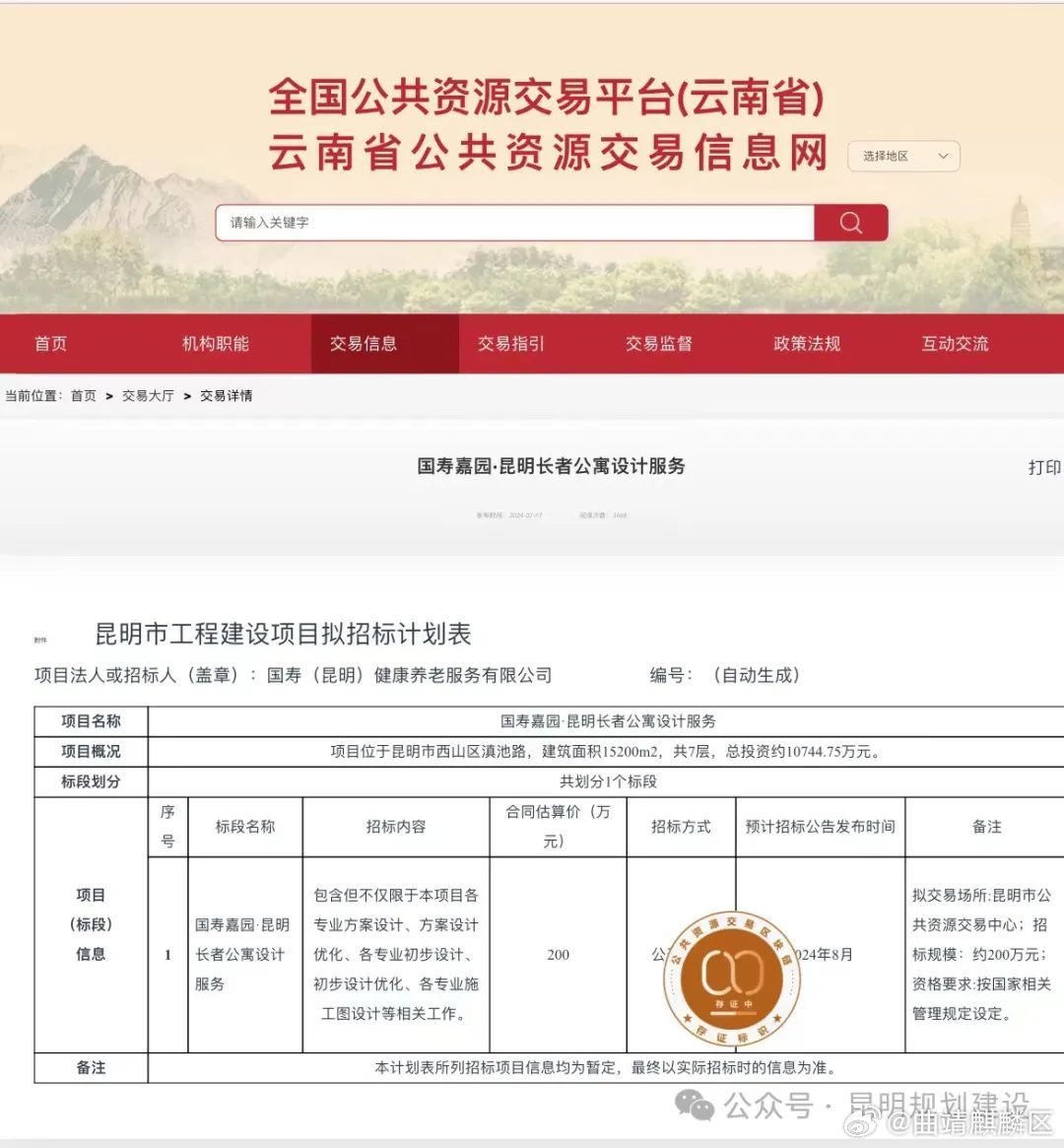Screen dimensions: 1064x1148
Task: Click the 共划分1个标段 cell
Action: pos(608,782)
